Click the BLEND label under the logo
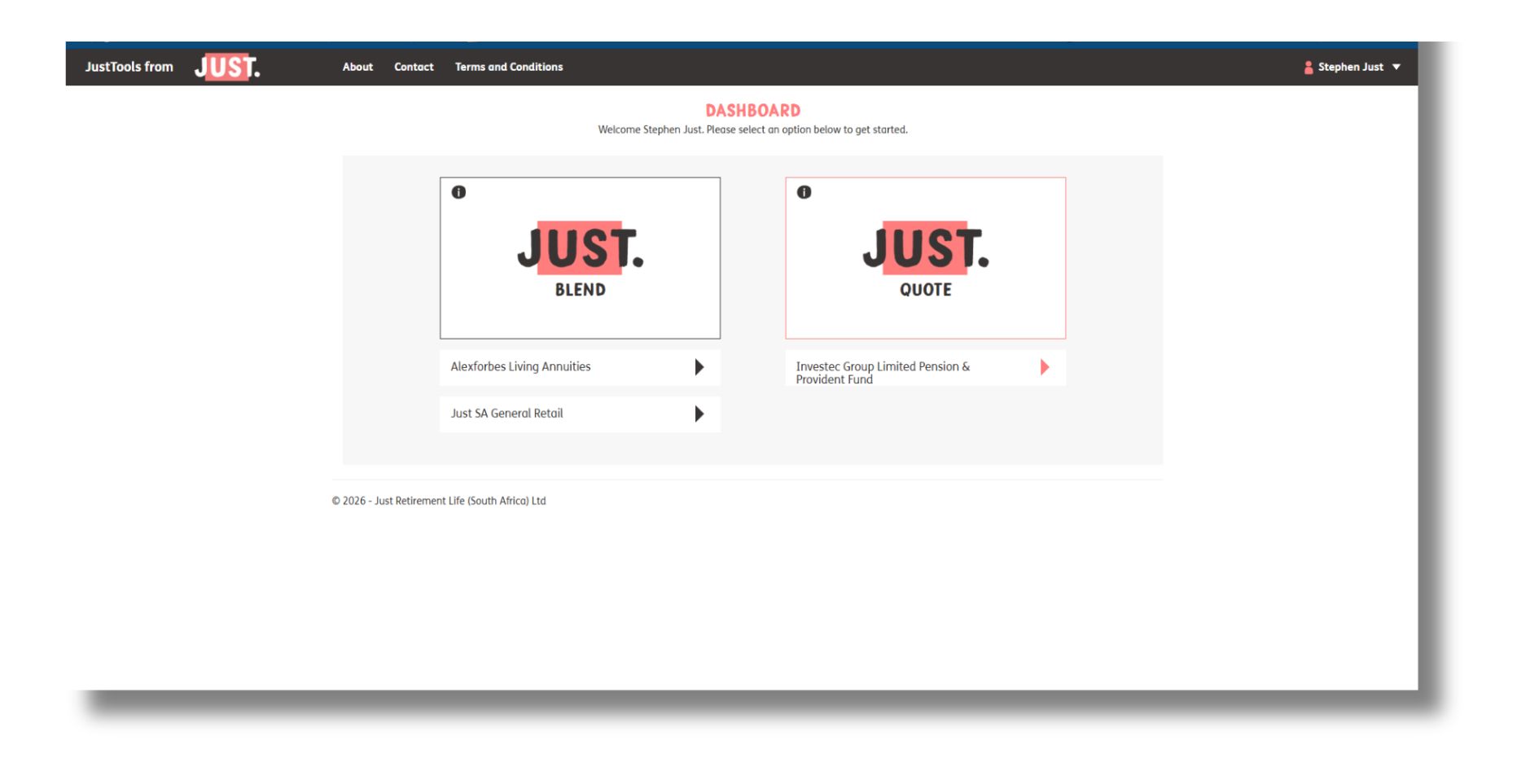The image size is (1530, 784). pos(581,290)
